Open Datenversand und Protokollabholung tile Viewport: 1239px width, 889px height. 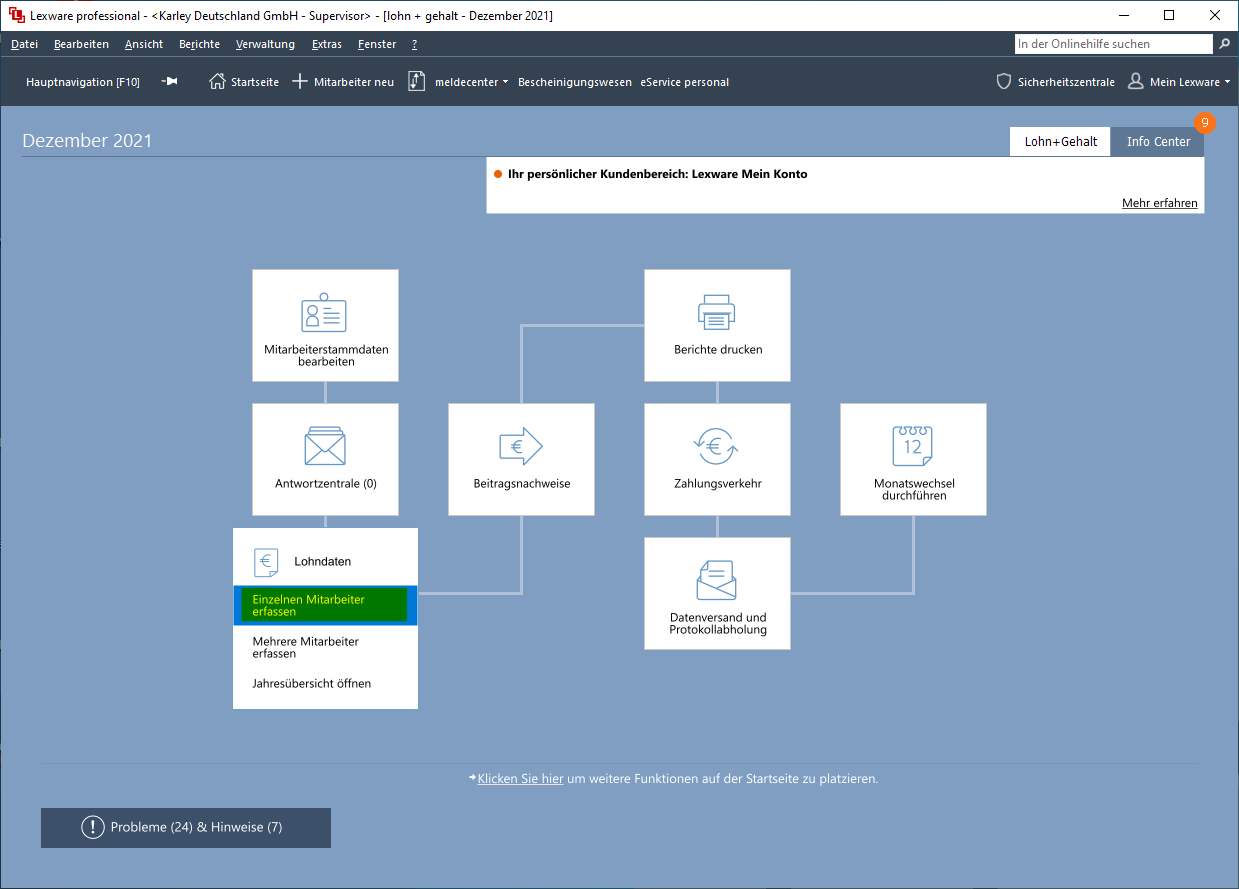coord(717,593)
